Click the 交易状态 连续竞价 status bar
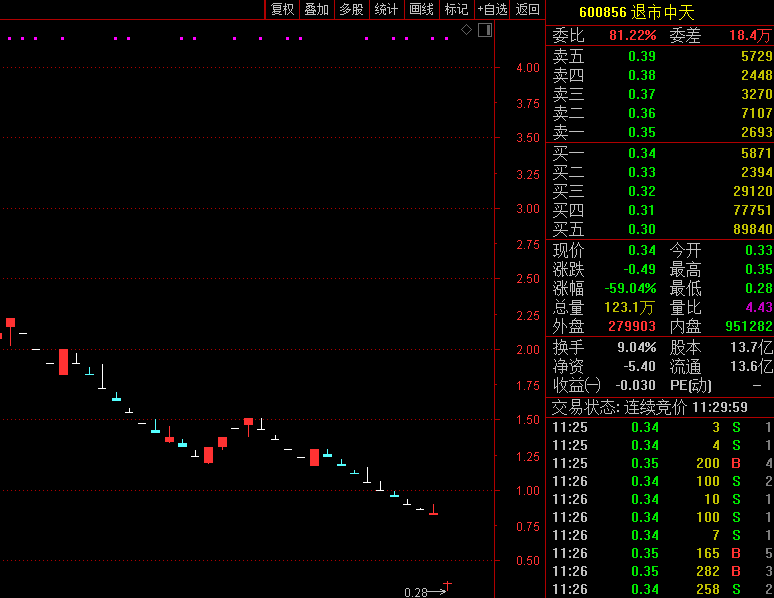Screen dimensions: 774x598 [660, 408]
